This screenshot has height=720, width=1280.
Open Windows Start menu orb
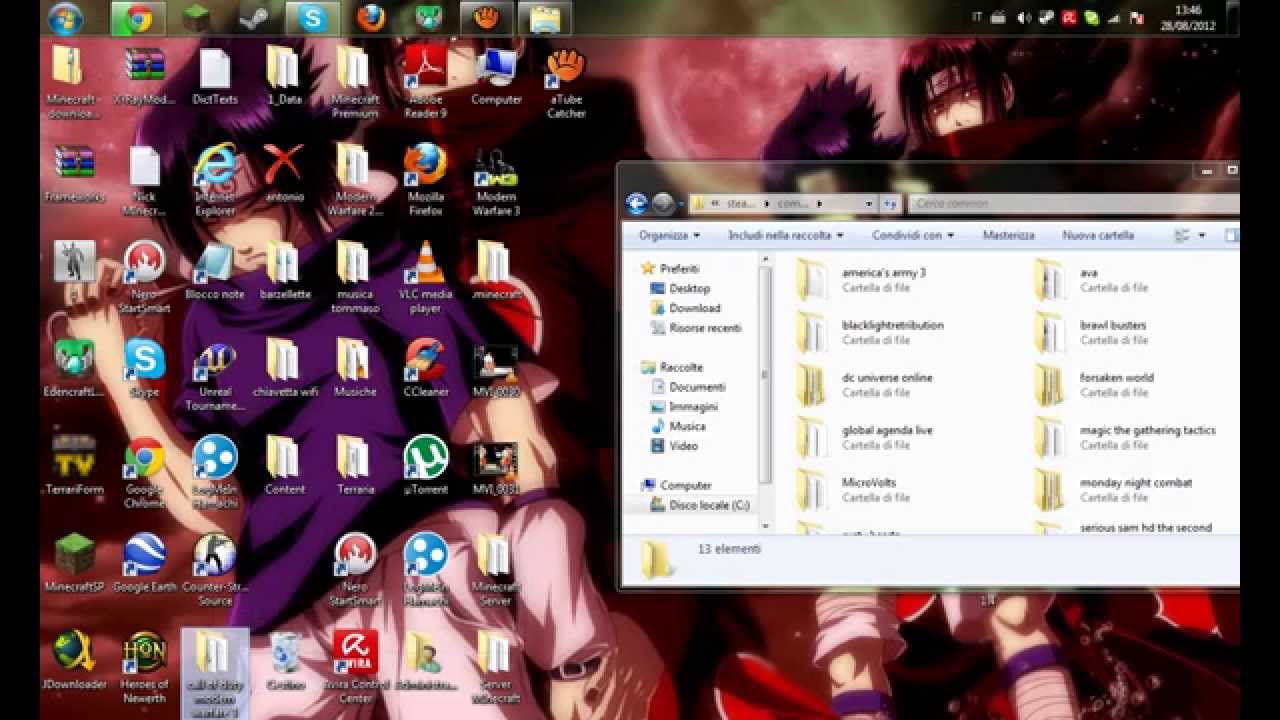point(66,18)
